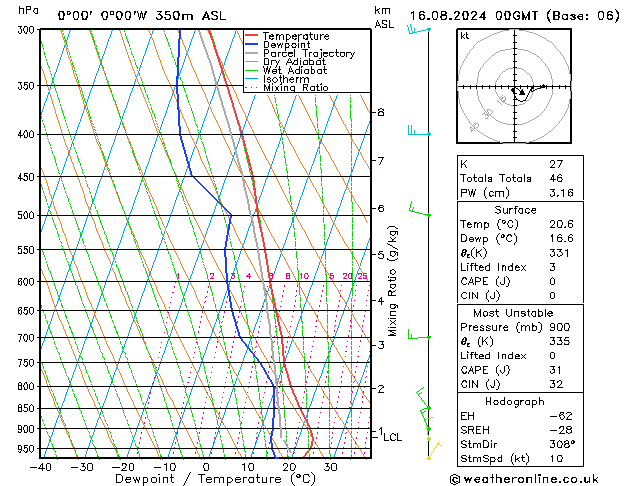This screenshot has height=486, width=629.
Task: Click the Pressure (mb) value '900'
Action: click(x=560, y=327)
